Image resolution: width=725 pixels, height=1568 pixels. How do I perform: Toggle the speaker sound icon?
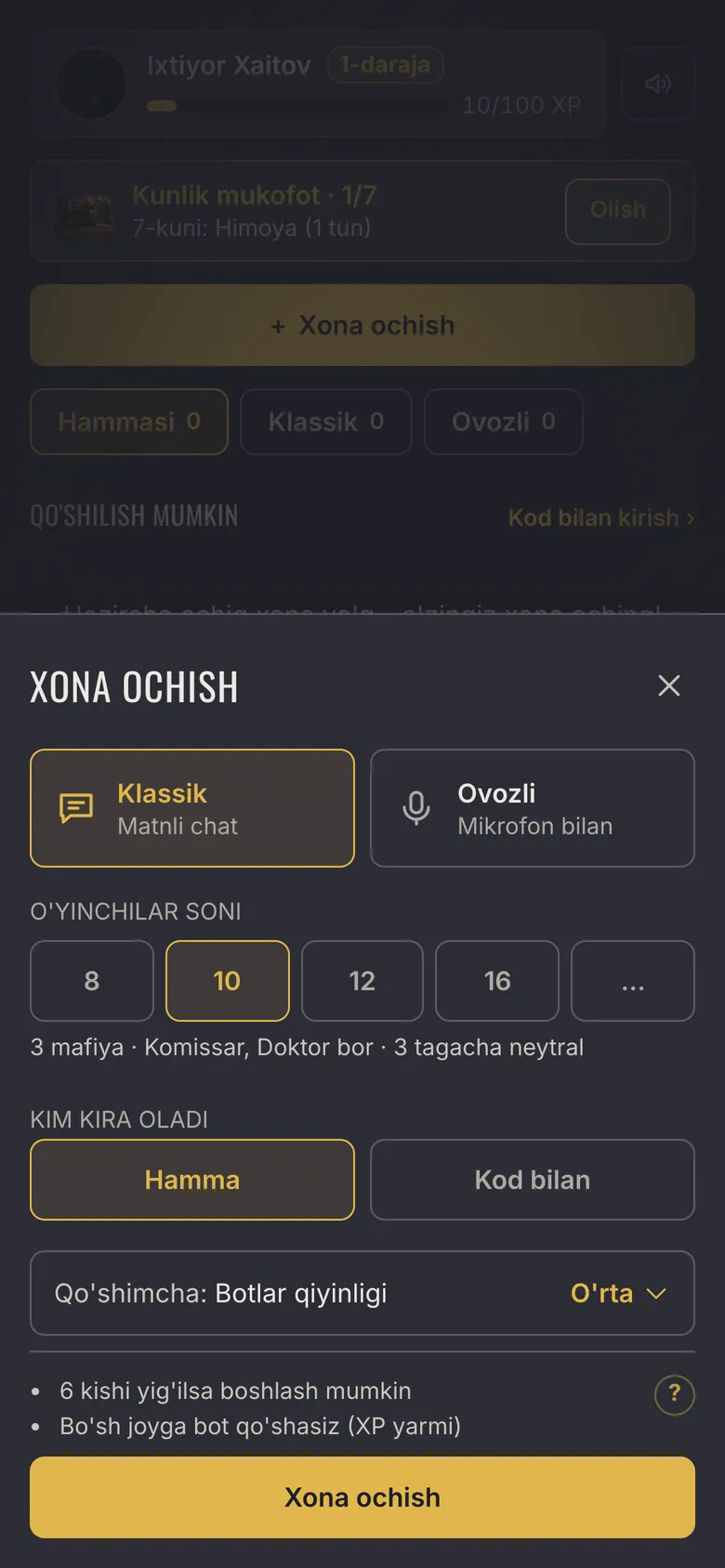point(658,84)
